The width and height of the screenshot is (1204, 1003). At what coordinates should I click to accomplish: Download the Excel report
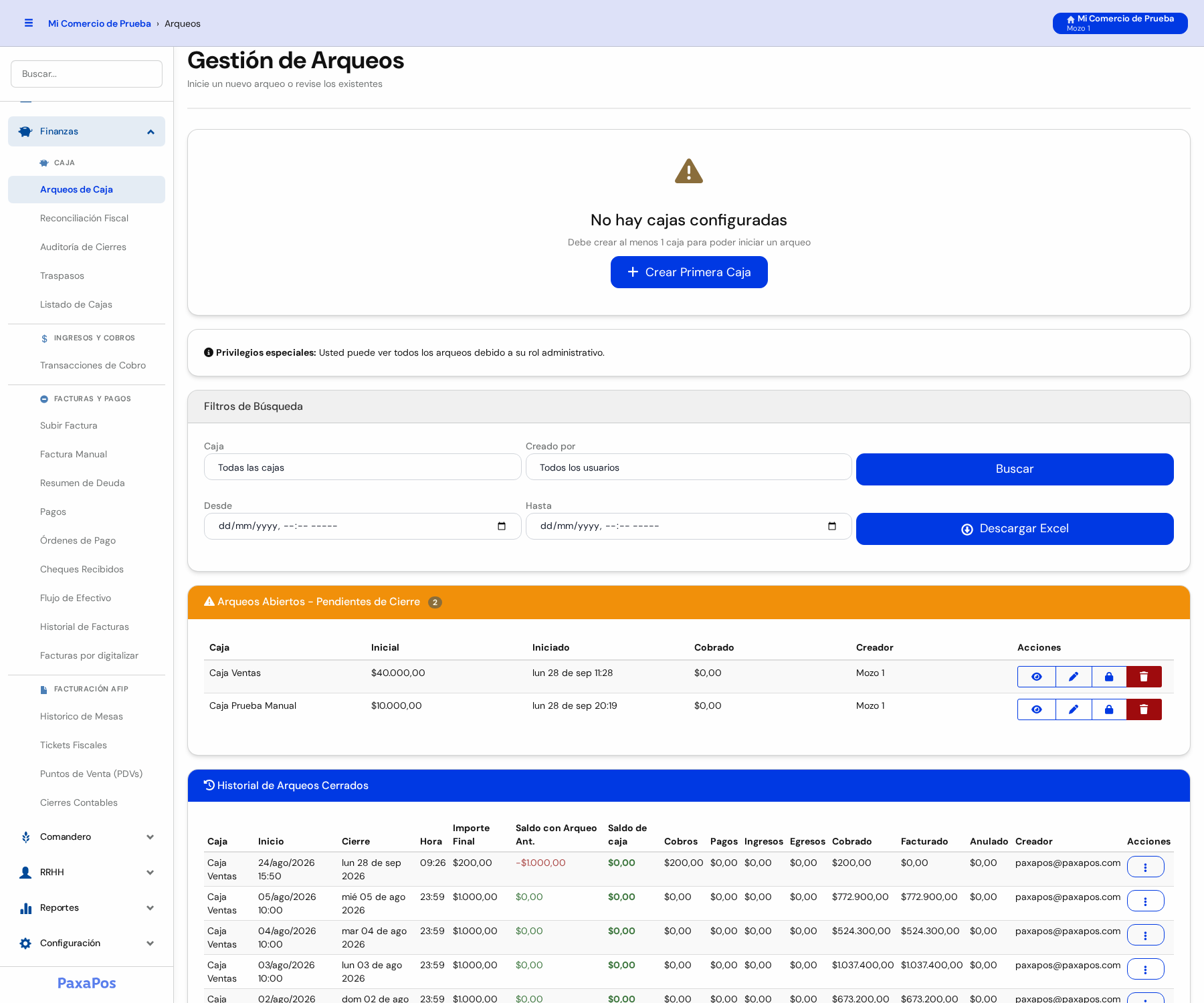pos(1015,529)
